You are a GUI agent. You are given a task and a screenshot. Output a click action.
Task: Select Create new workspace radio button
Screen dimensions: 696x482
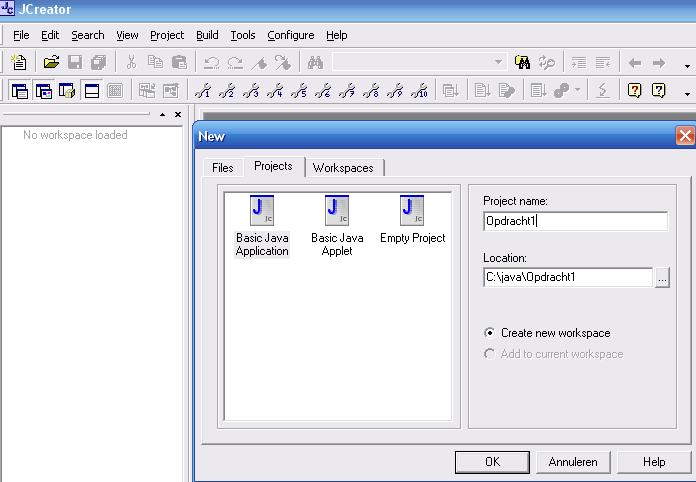coord(547,333)
